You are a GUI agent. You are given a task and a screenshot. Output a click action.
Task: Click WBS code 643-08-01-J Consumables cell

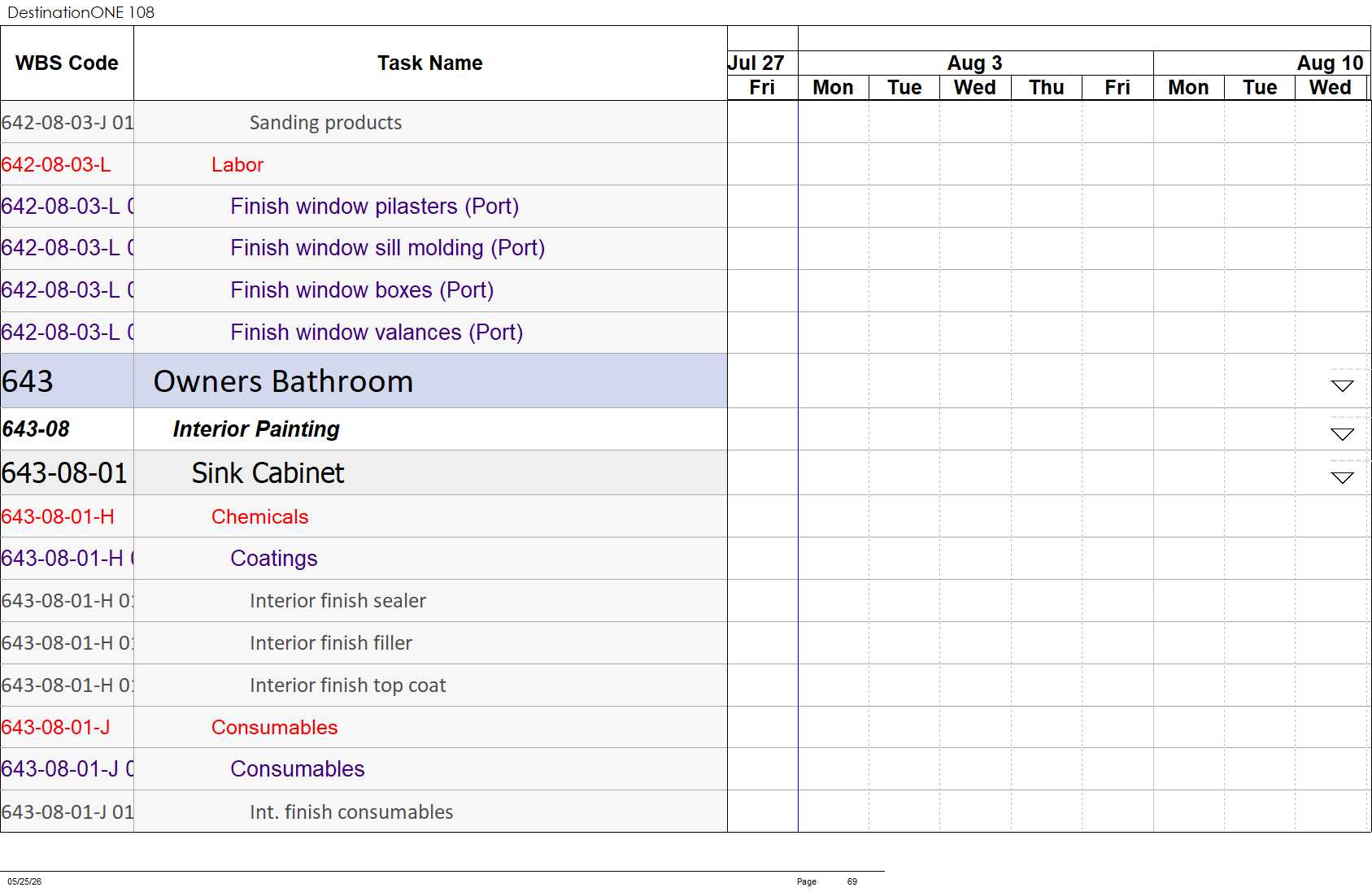(67, 728)
